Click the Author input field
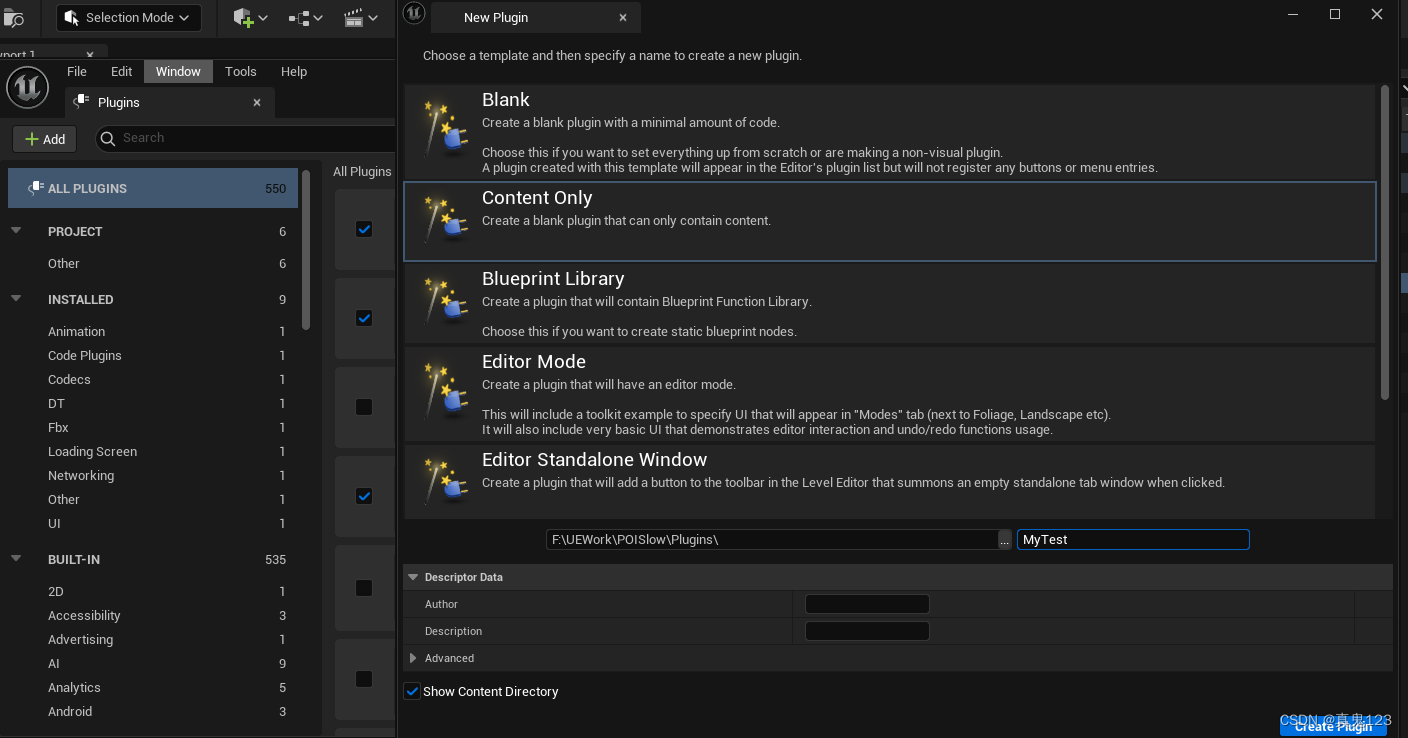This screenshot has height=738, width=1408. (x=867, y=604)
